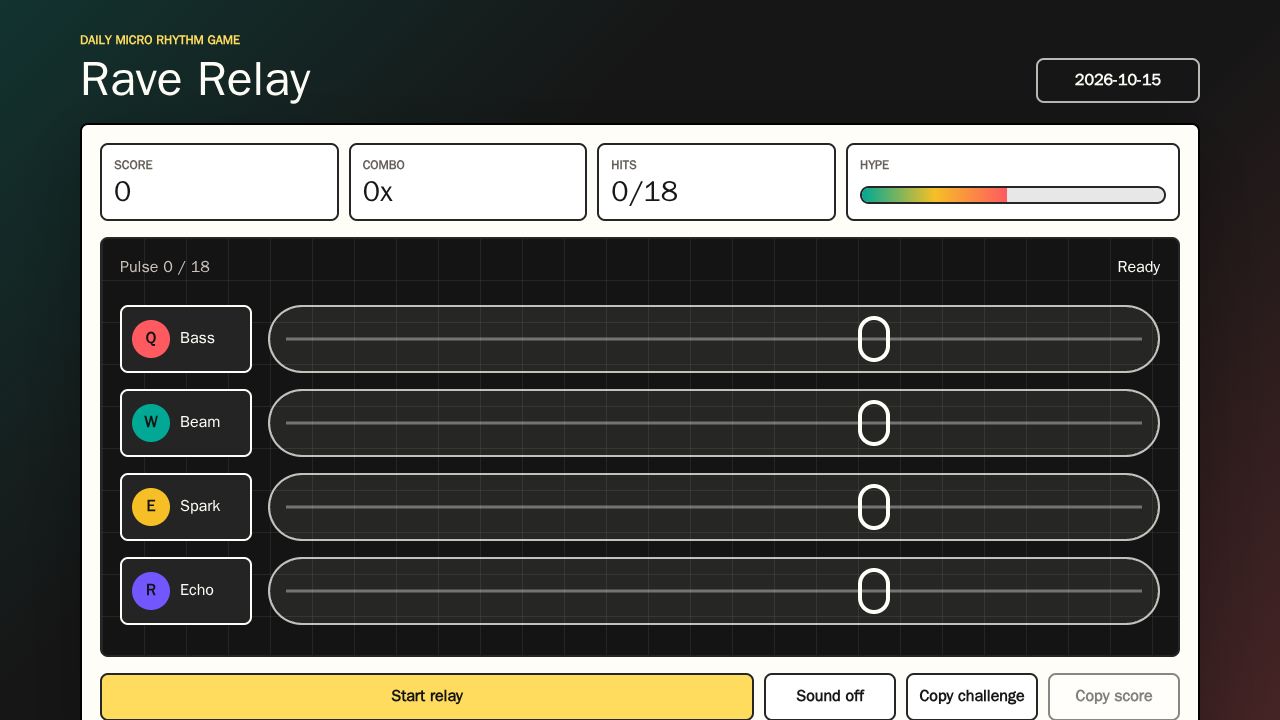Viewport: 1280px width, 720px height.
Task: Toggle the Sound off button
Action: (830, 696)
